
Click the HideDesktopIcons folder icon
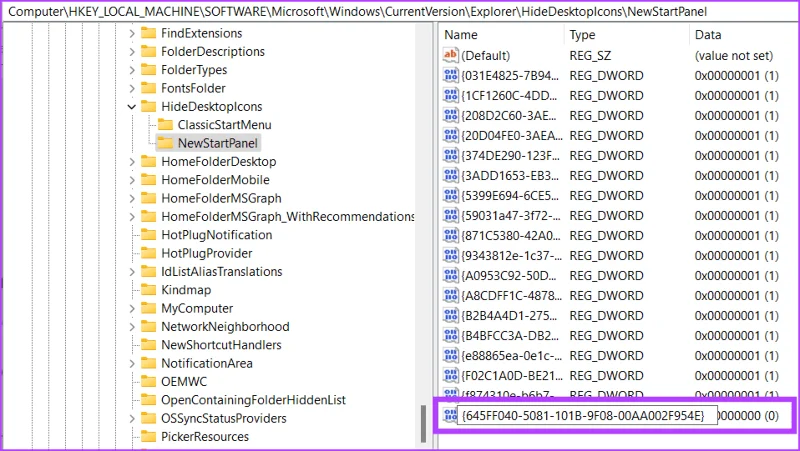[148, 107]
